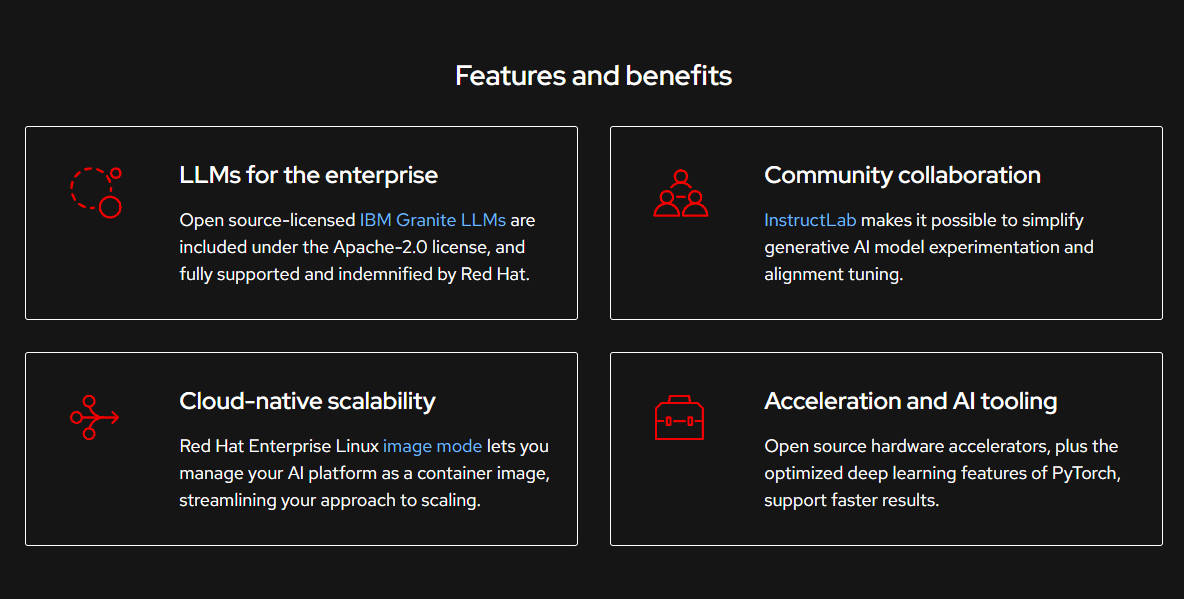
Task: Click the Cloud-native scalability card
Action: pyautogui.click(x=301, y=448)
